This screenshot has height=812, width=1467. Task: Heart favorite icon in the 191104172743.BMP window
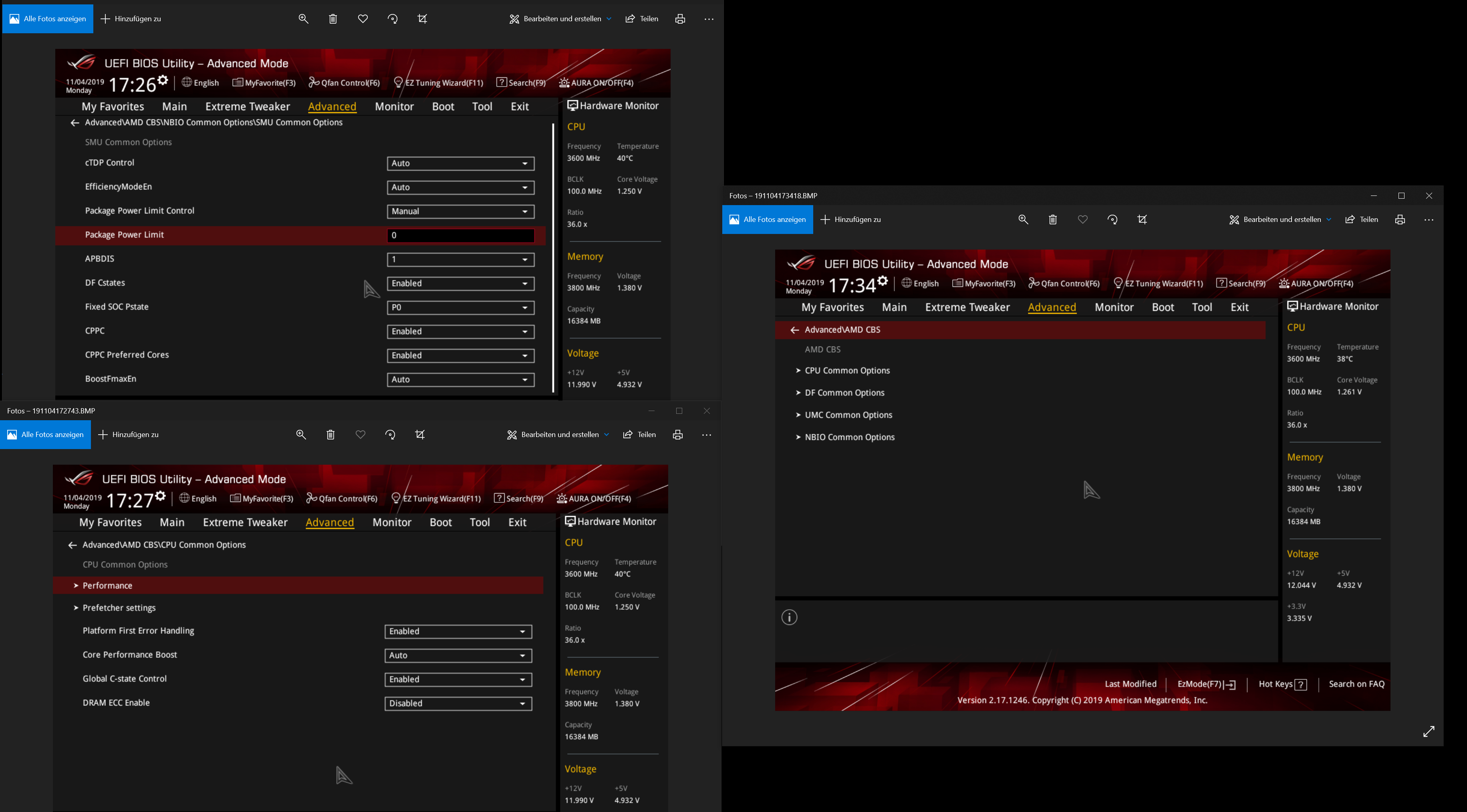point(361,435)
